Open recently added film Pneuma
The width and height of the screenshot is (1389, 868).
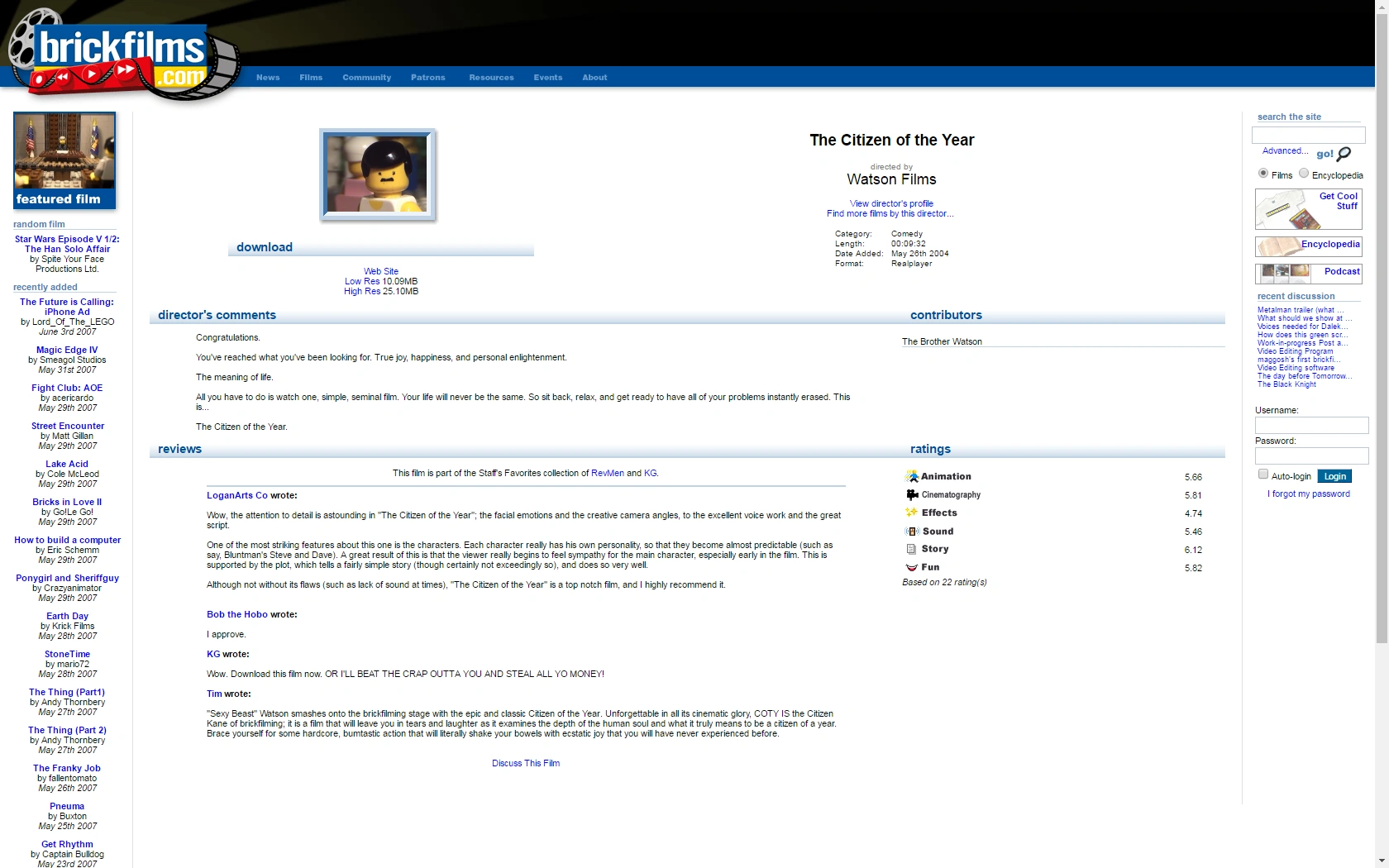point(67,806)
